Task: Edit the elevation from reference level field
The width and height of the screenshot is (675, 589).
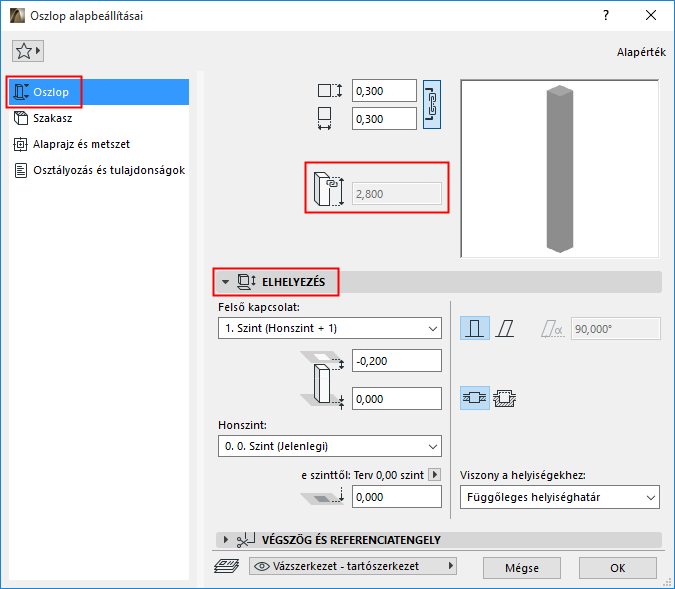Action: click(x=396, y=497)
